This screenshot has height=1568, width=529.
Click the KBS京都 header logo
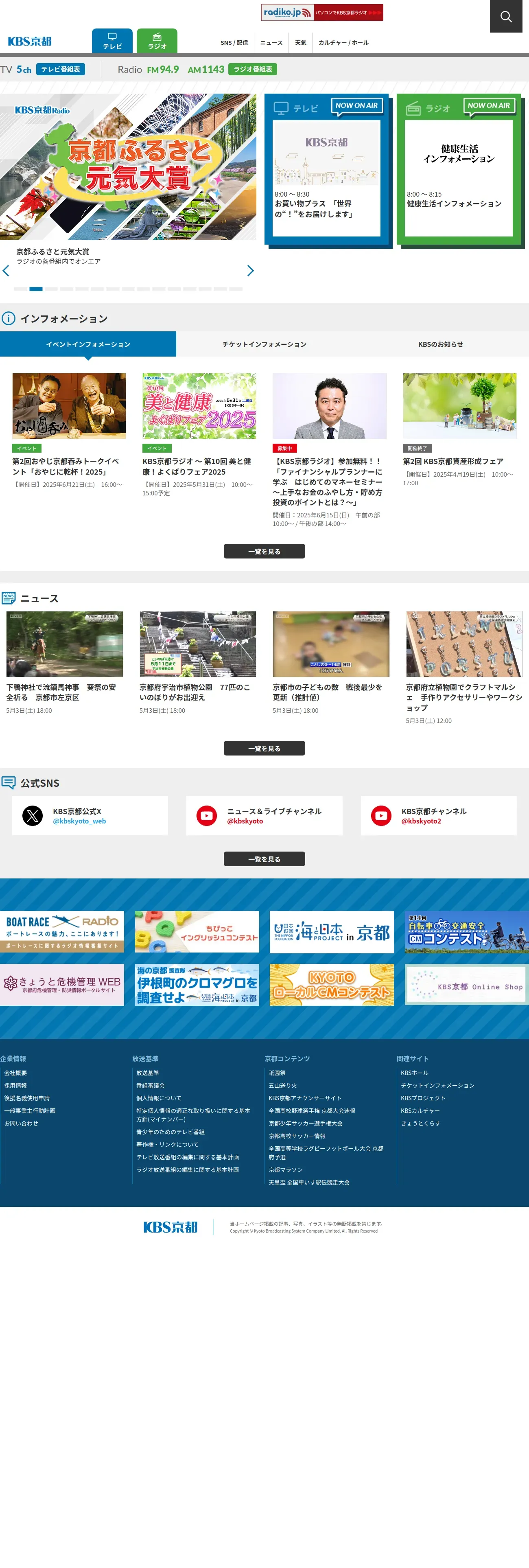coord(30,42)
